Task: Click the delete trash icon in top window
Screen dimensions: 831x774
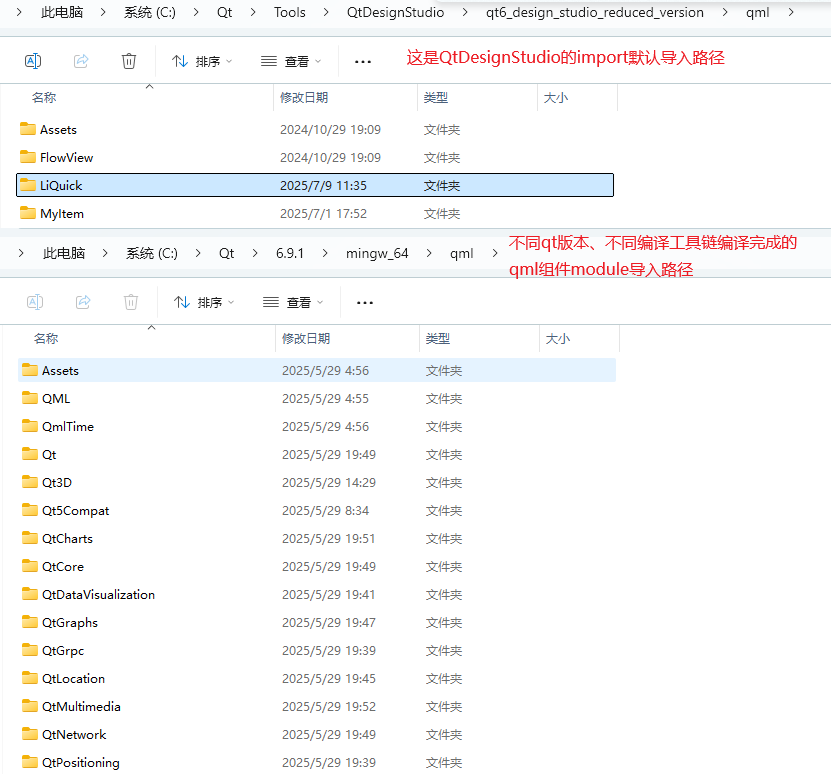Action: coord(129,61)
